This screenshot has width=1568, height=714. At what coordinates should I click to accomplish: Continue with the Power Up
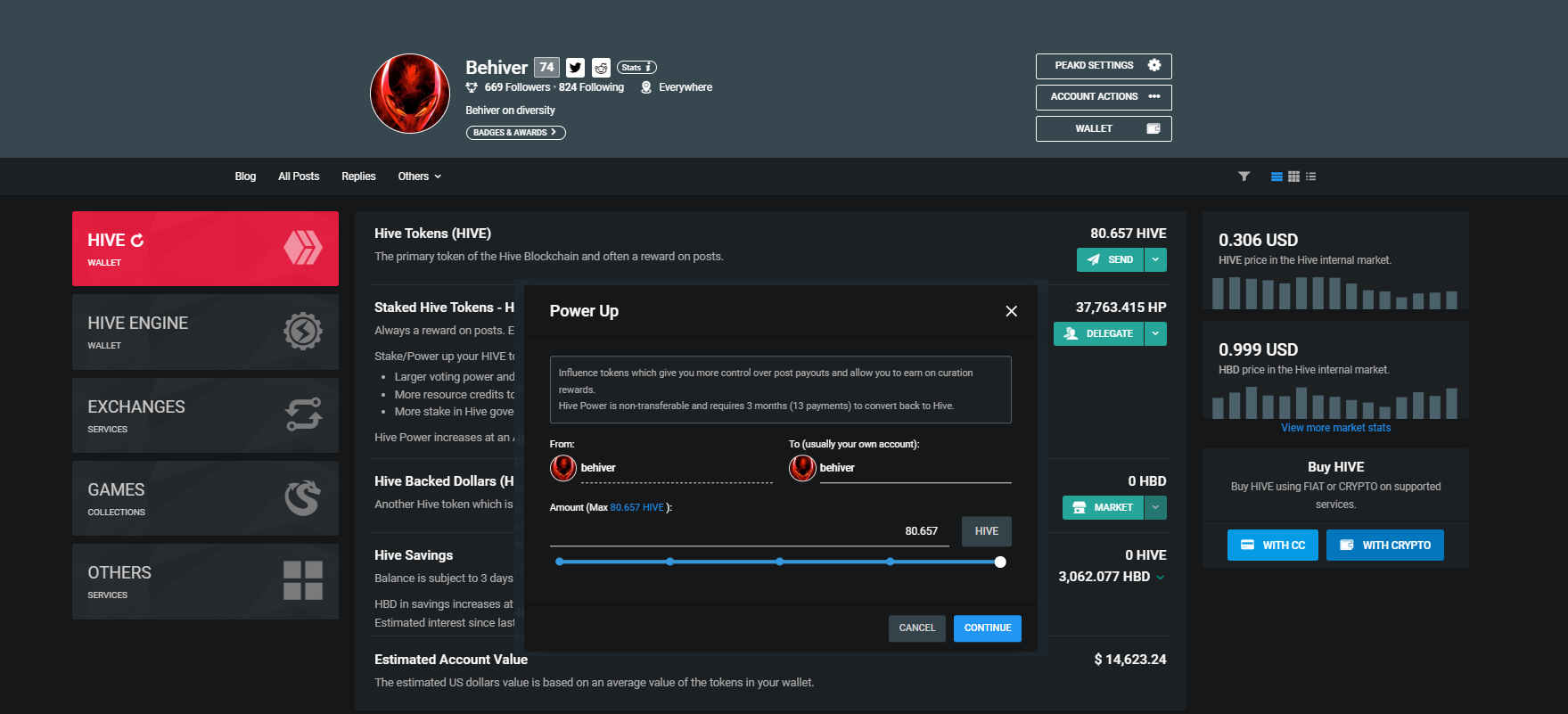coord(988,628)
